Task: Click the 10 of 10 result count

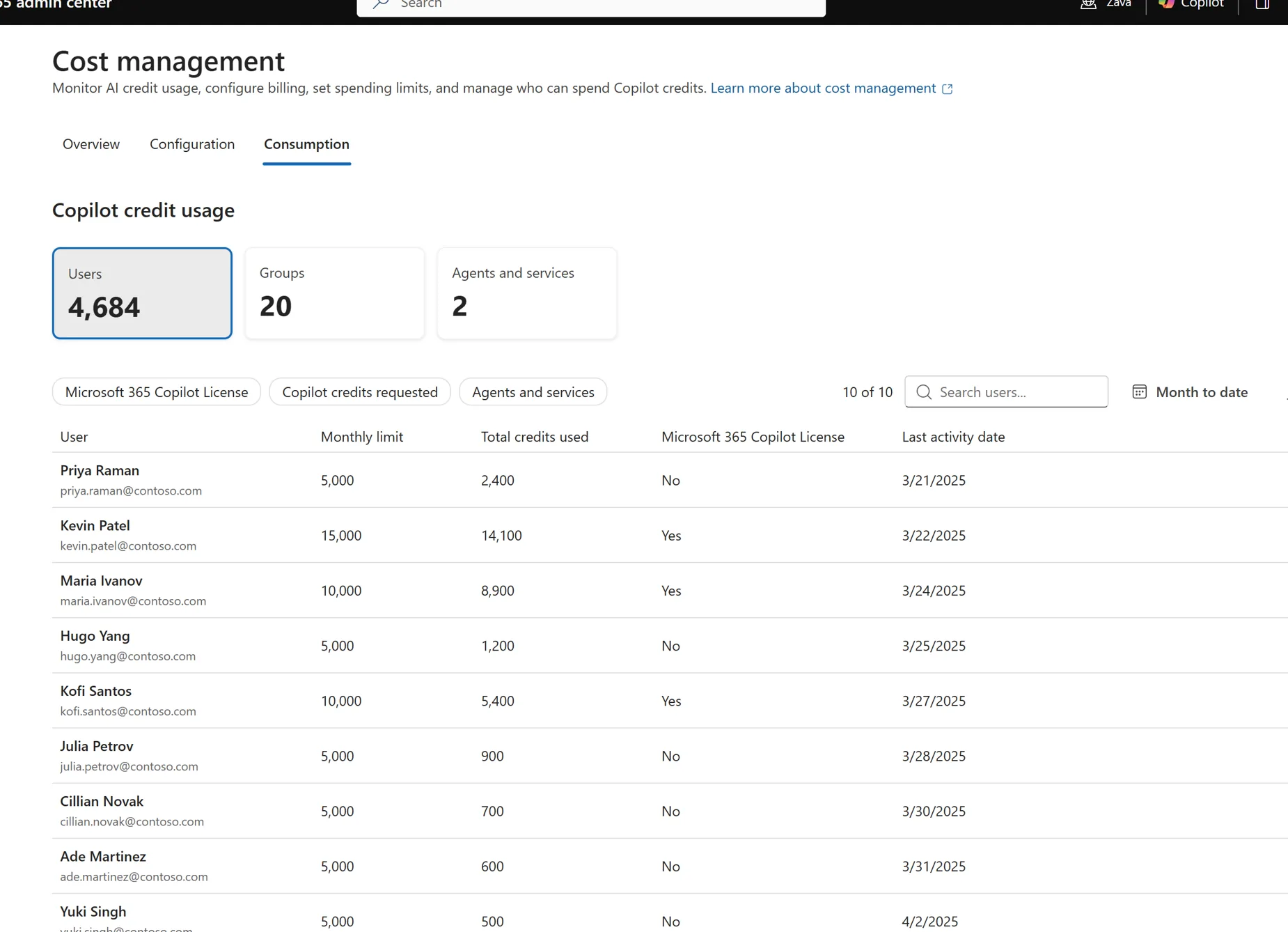Action: point(867,392)
